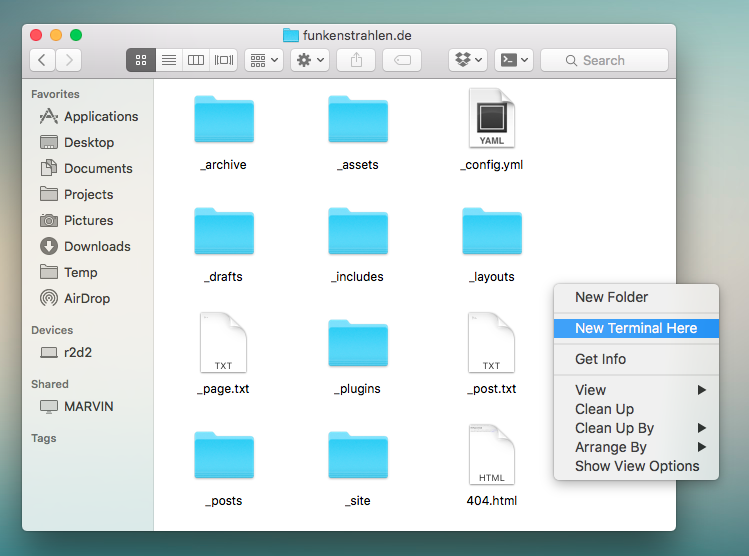Open the item arrangement dropdown
749x556 pixels.
click(x=264, y=60)
